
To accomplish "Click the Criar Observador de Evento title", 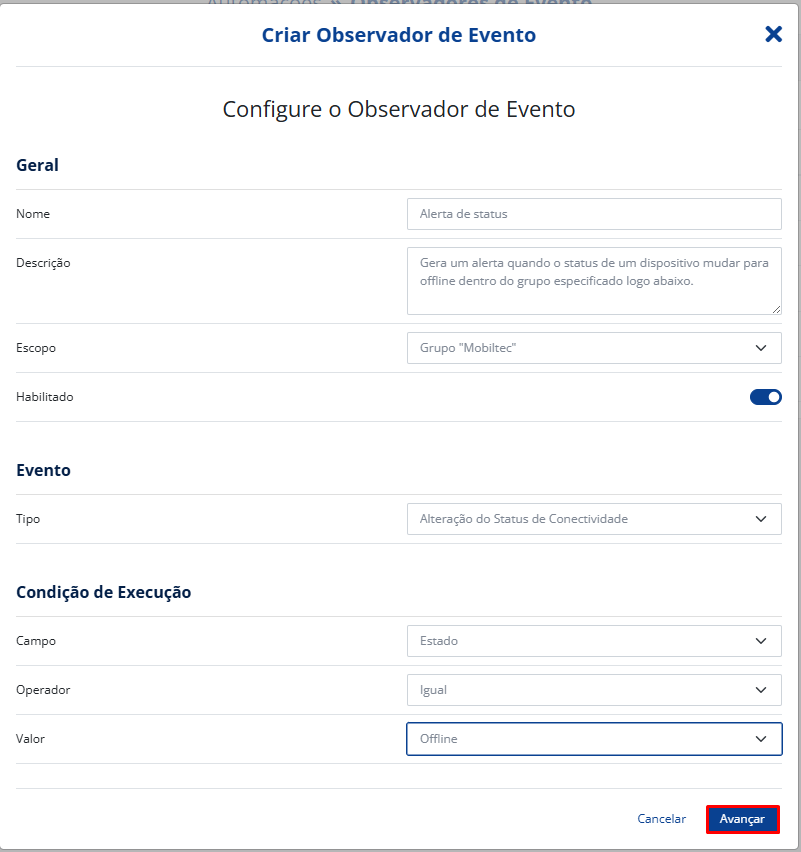I will [x=398, y=35].
